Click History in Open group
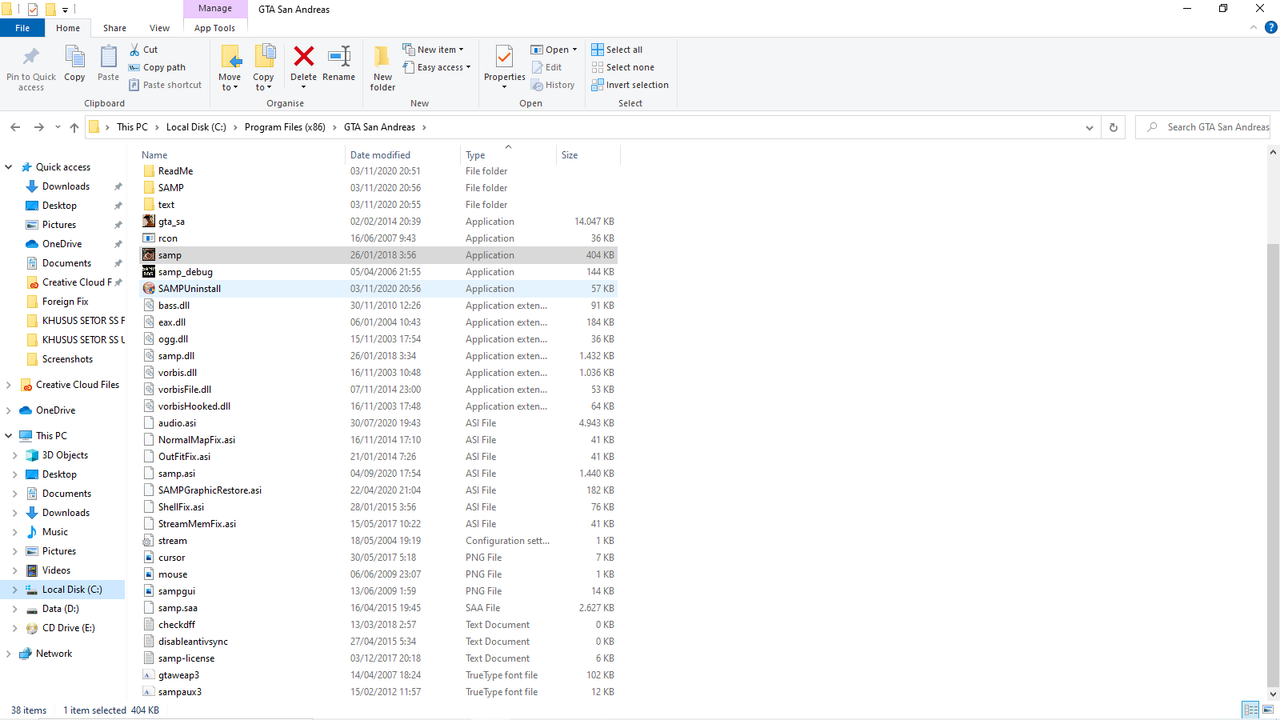 coord(552,85)
